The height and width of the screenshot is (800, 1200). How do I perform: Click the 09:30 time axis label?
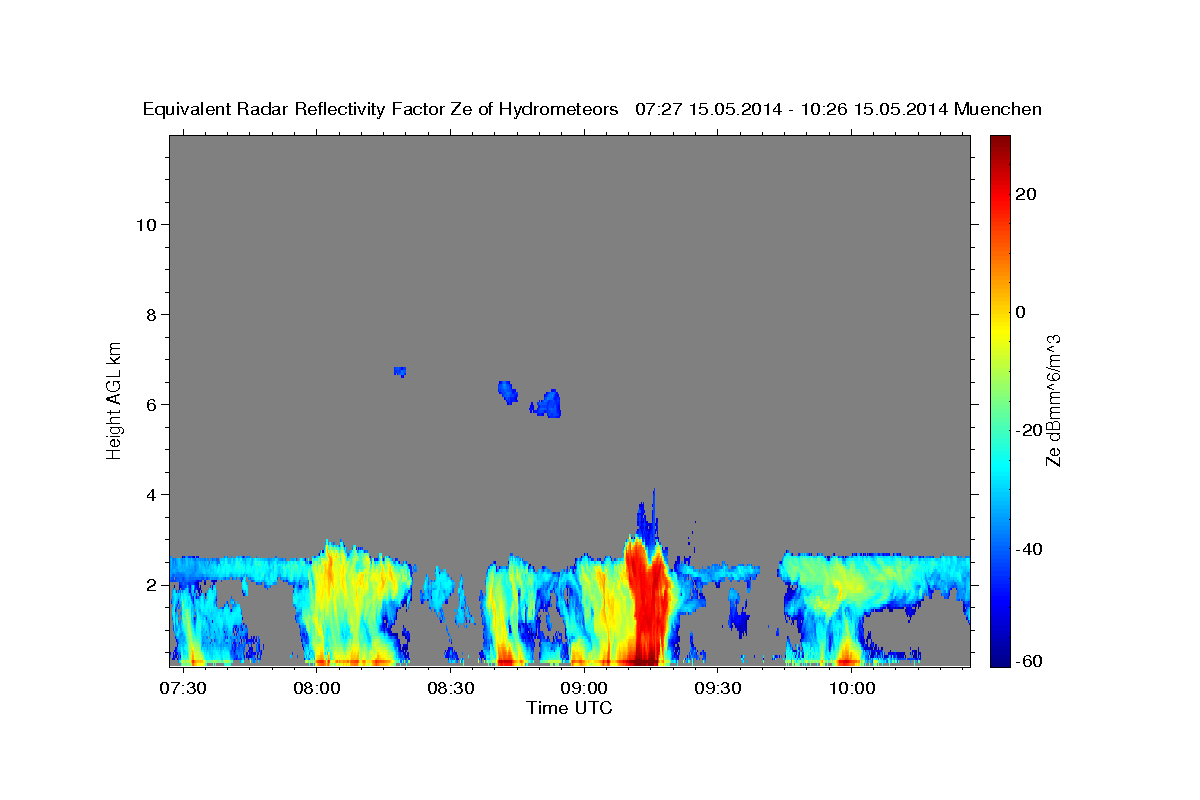[x=718, y=688]
